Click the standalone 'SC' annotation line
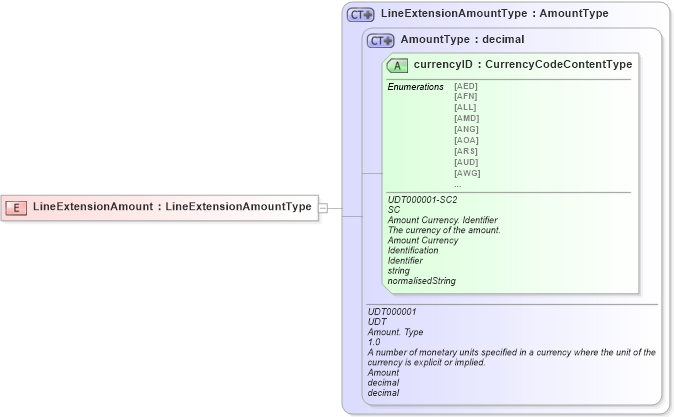 click(394, 210)
